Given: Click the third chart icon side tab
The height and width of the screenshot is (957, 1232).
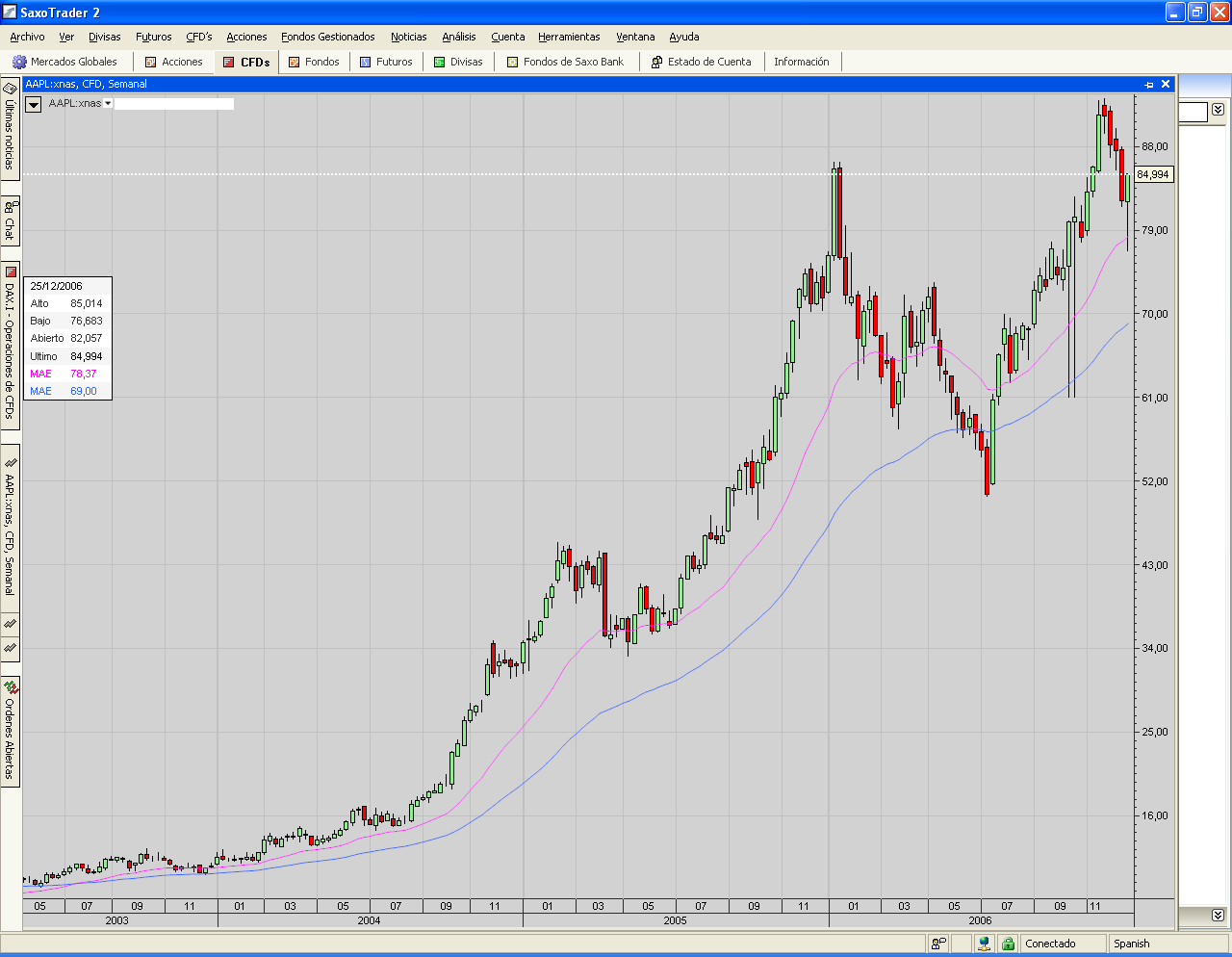Looking at the screenshot, I should pos(10,648).
